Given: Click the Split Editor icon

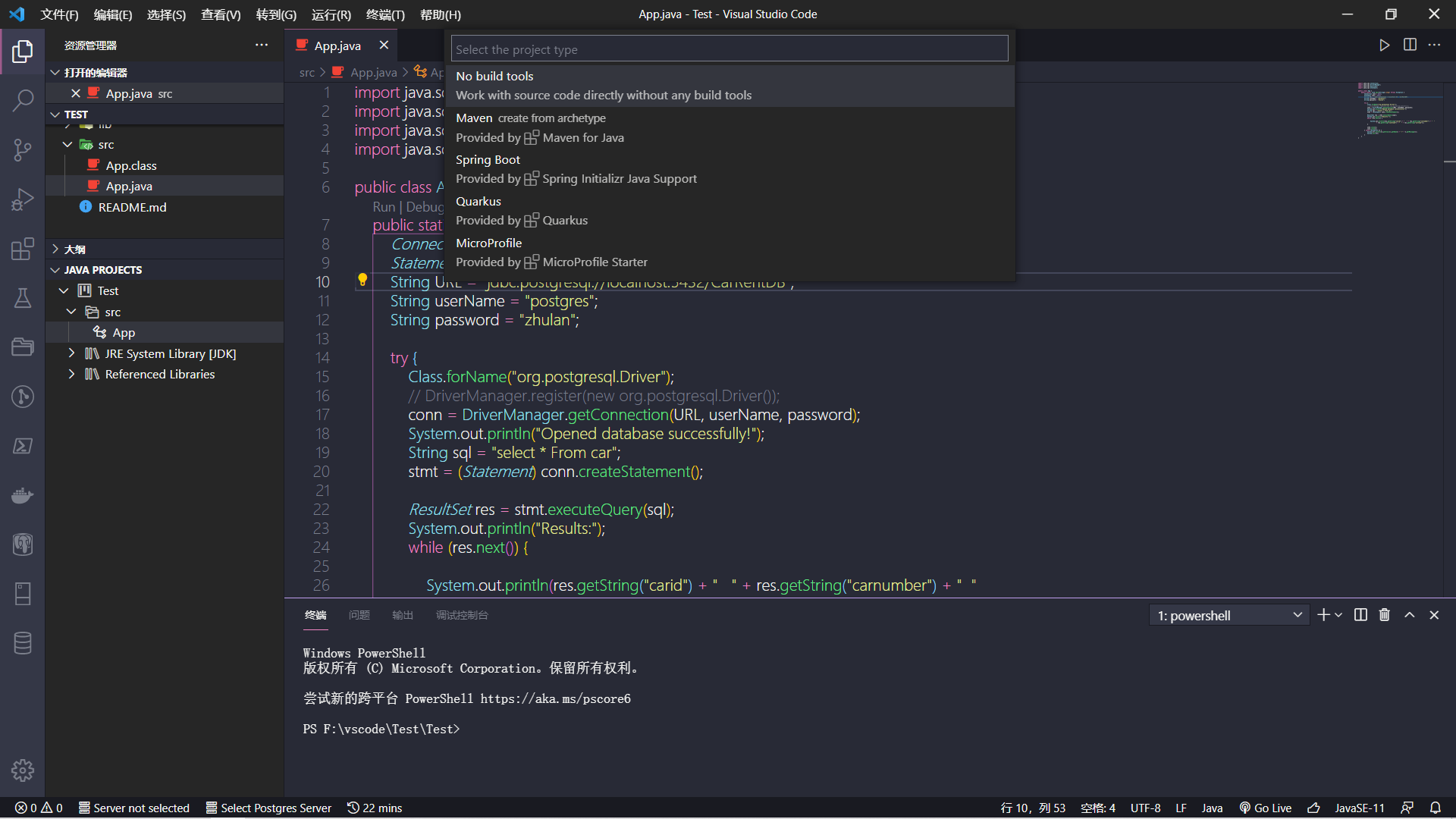Looking at the screenshot, I should [1410, 45].
